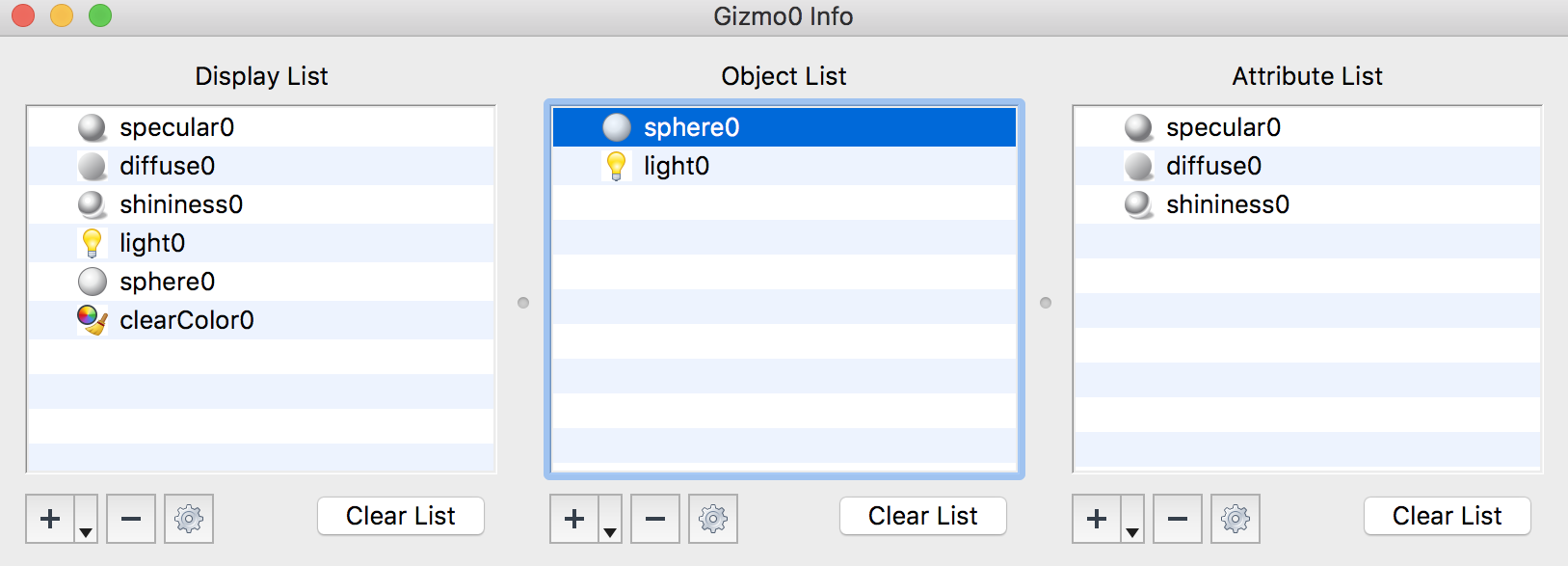Click the shininess0 sphere icon in Attribute List
This screenshot has width=1568, height=566.
coord(1139,204)
